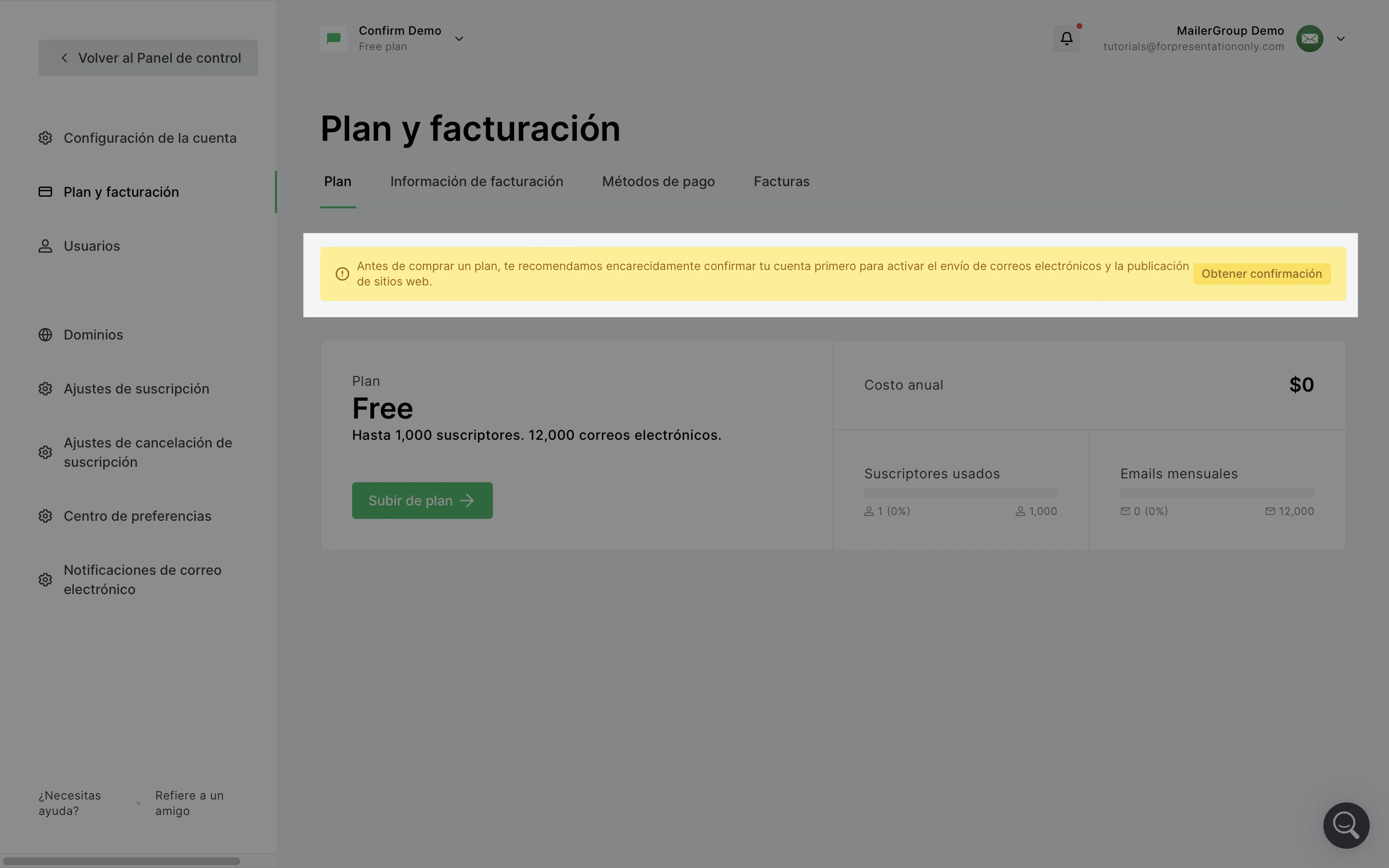The image size is (1389, 868).
Task: Go back with Volver al Panel de control
Action: pos(148,58)
